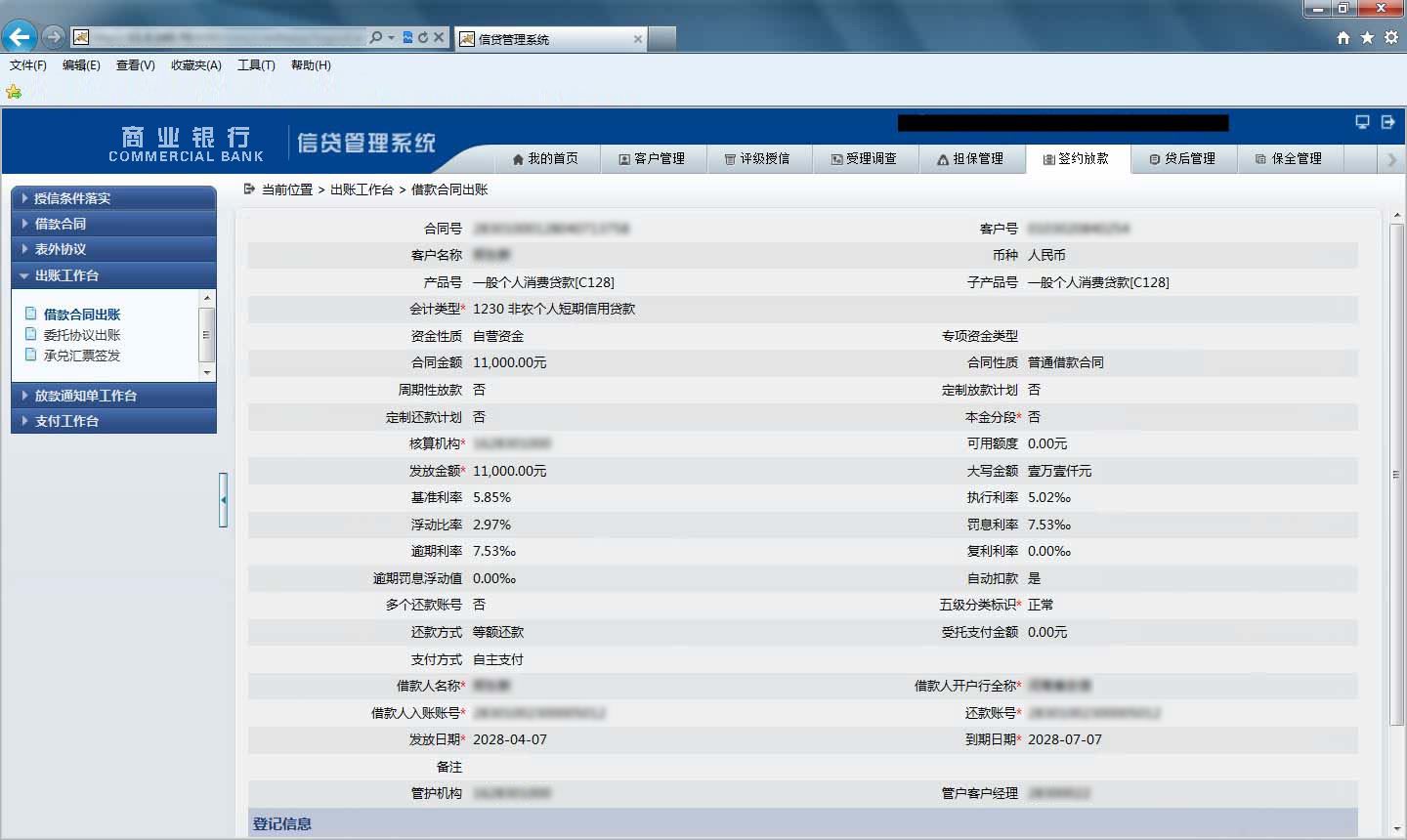This screenshot has height=840, width=1407.
Task: Click the main page vertical scrollbar
Action: pos(1396,474)
